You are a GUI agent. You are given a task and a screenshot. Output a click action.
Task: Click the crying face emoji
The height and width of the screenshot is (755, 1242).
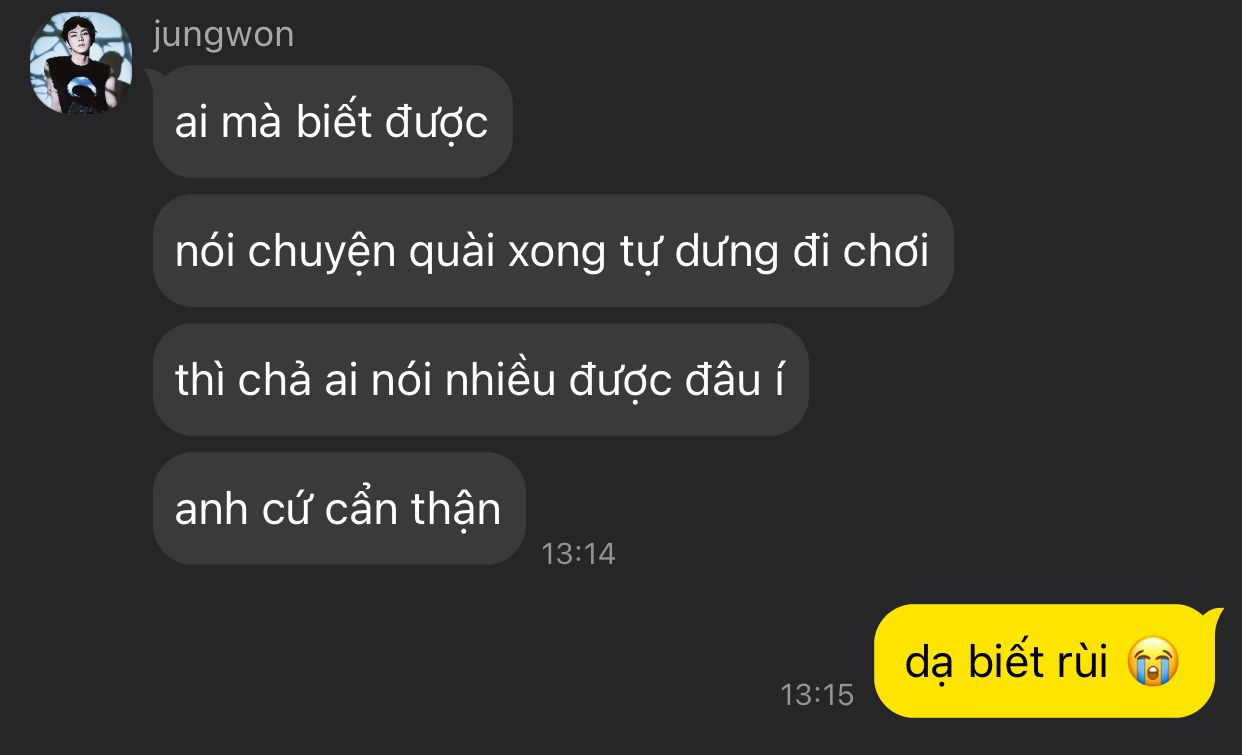tap(1153, 662)
